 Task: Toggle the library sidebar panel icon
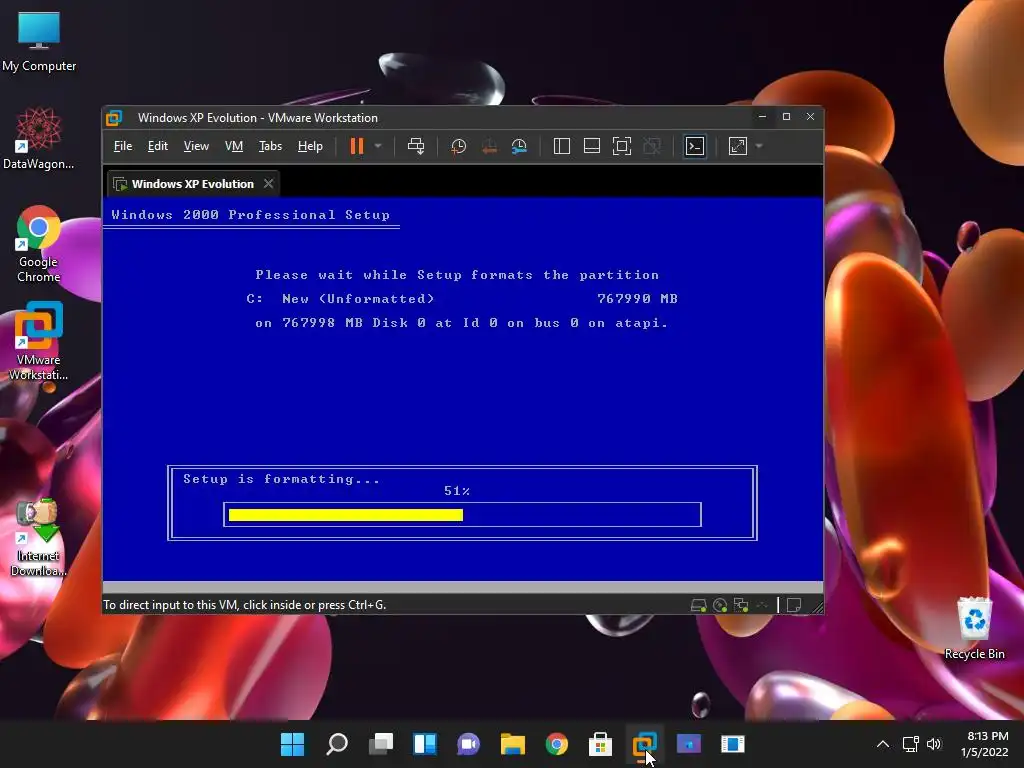pos(562,146)
